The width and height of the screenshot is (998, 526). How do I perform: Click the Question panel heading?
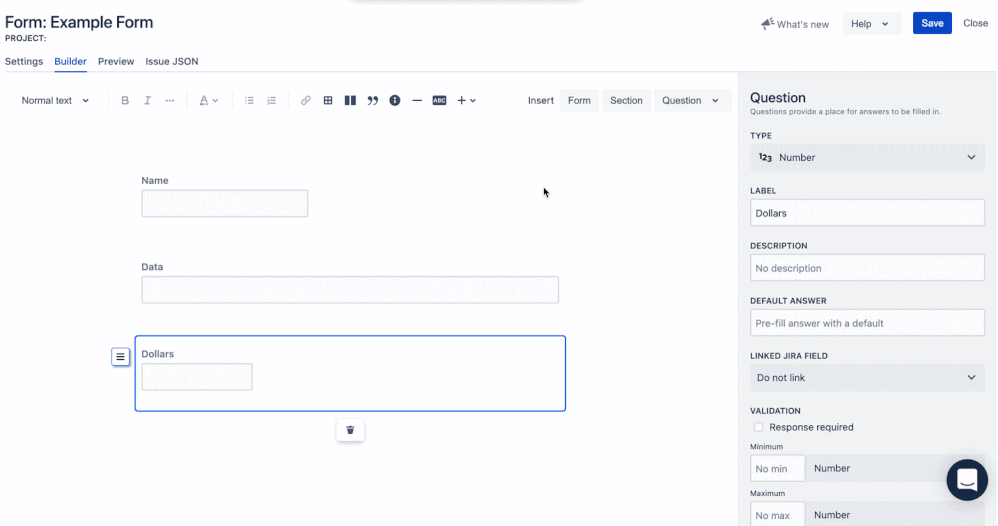(778, 97)
